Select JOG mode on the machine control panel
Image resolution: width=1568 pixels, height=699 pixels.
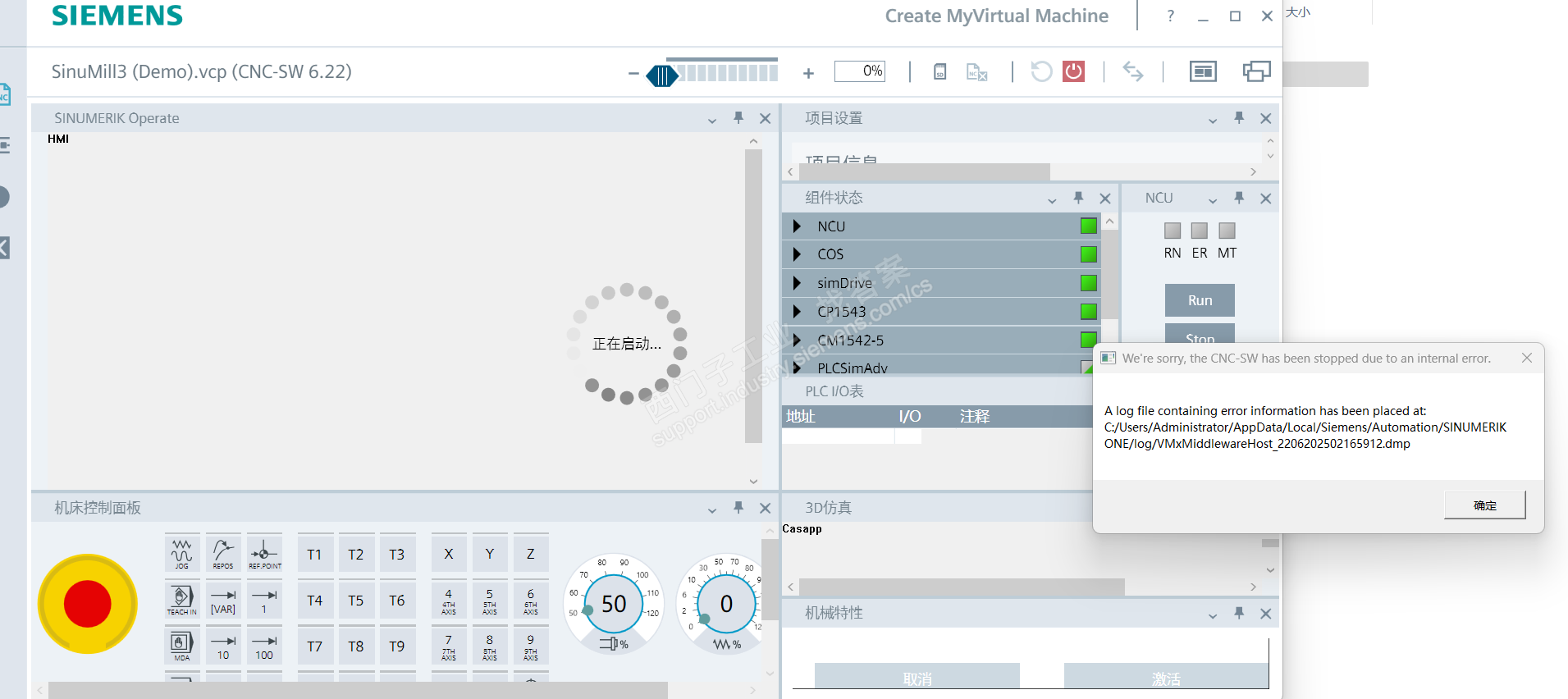182,553
